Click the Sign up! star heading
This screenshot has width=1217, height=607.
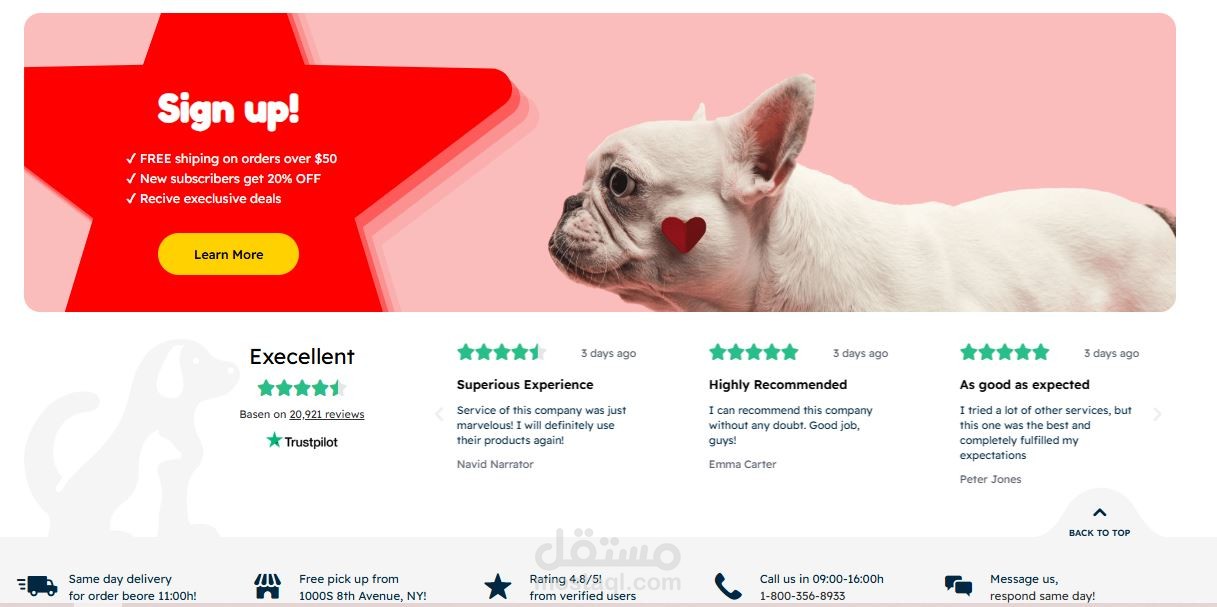(x=228, y=109)
